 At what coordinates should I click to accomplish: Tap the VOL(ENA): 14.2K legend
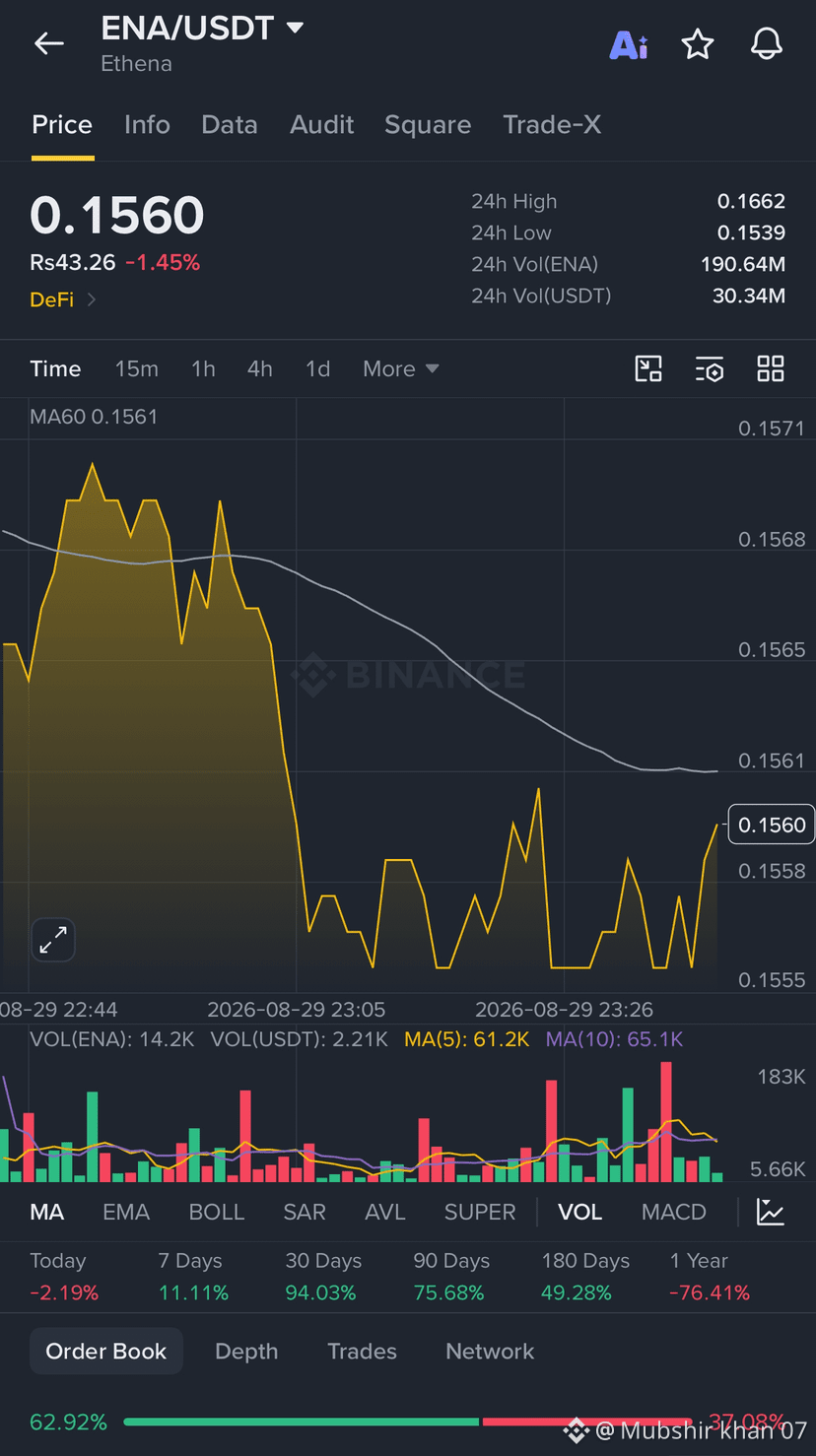tap(112, 1039)
